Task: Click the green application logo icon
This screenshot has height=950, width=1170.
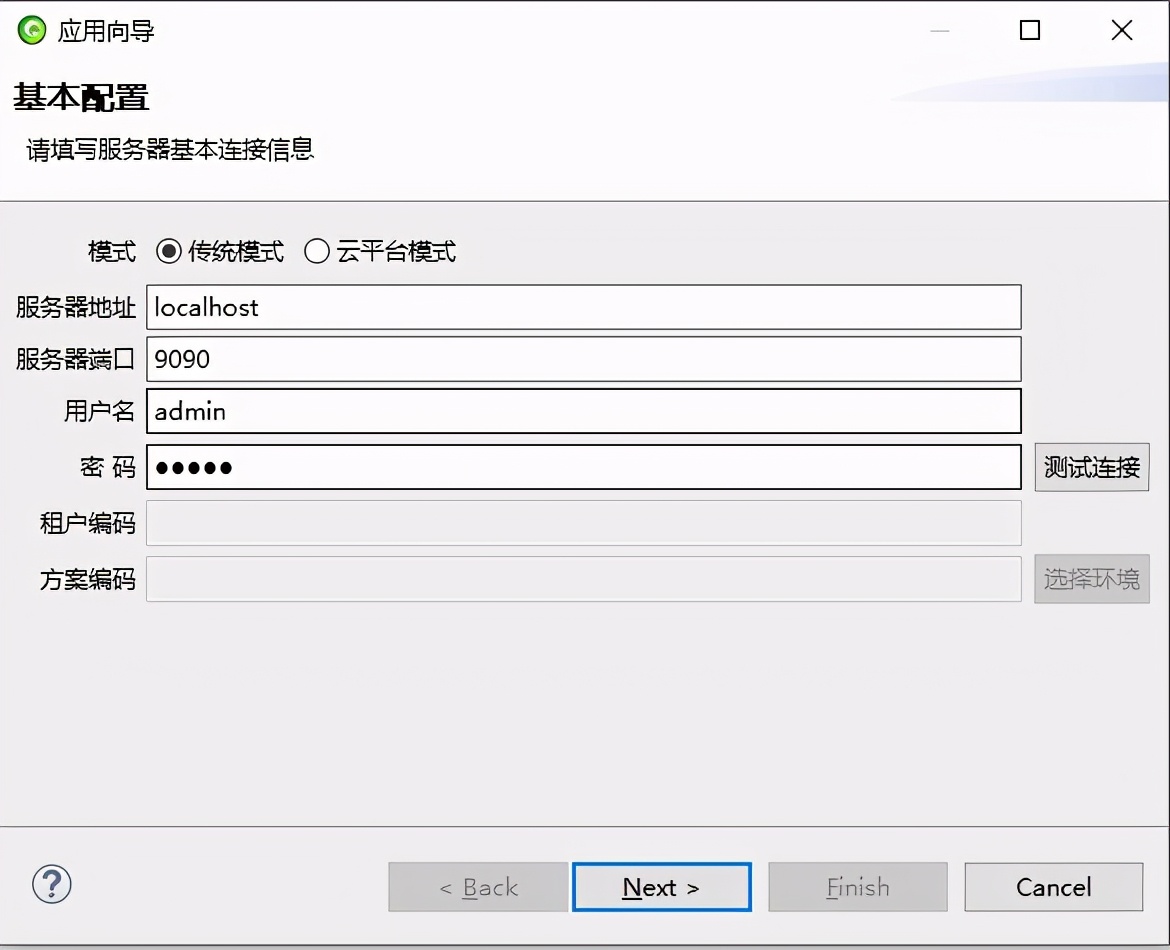Action: (x=31, y=30)
